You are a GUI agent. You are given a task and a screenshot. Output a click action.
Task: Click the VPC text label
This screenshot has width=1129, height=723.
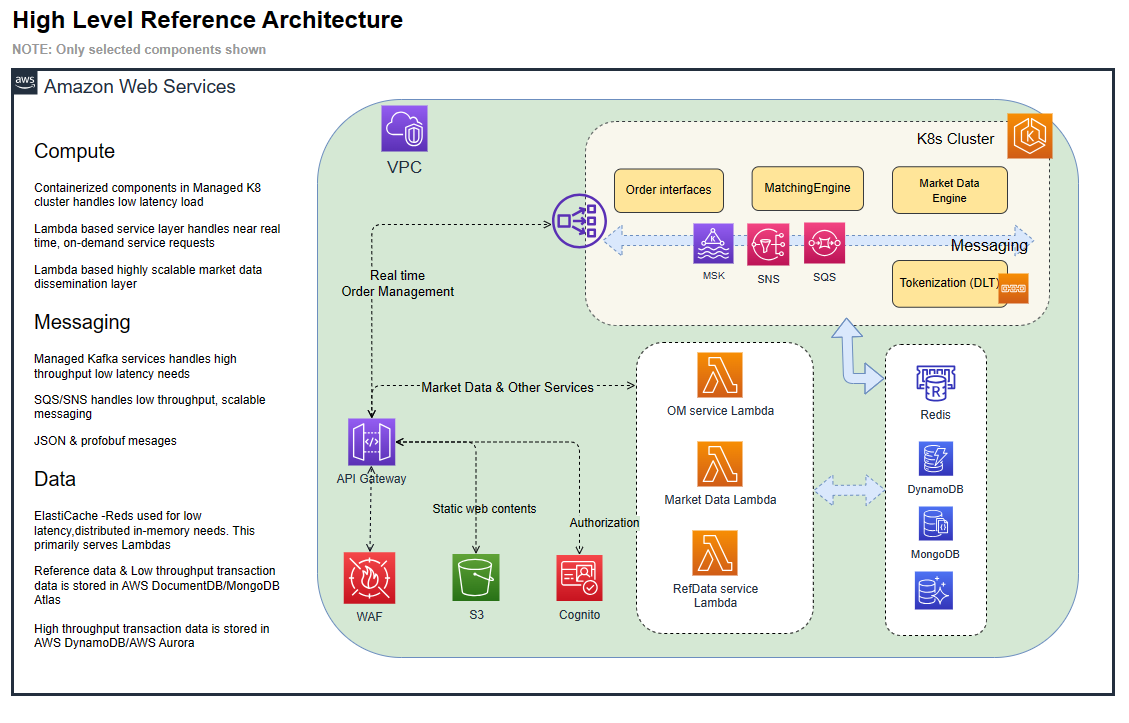point(404,167)
